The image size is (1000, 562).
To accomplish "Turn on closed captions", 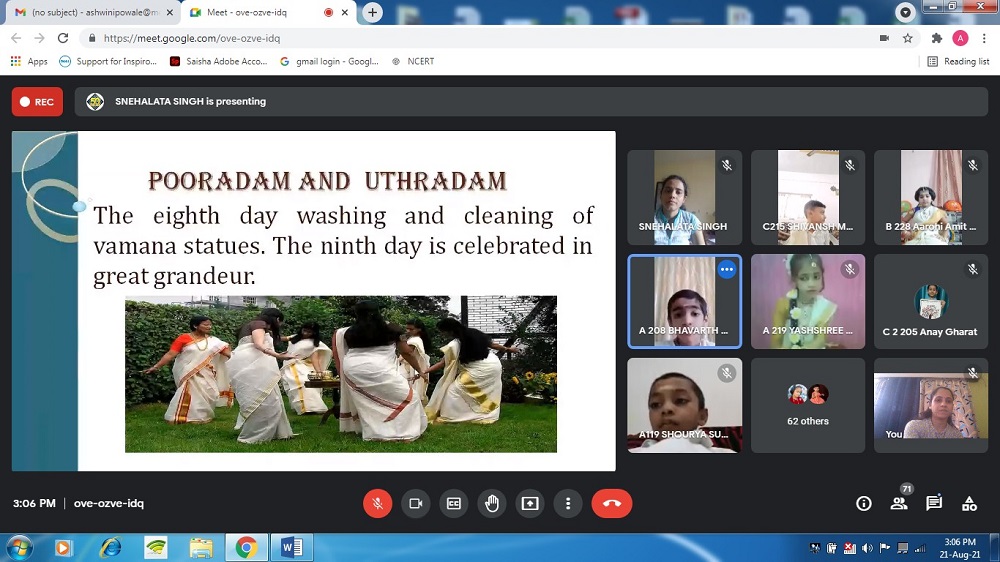I will tap(453, 503).
